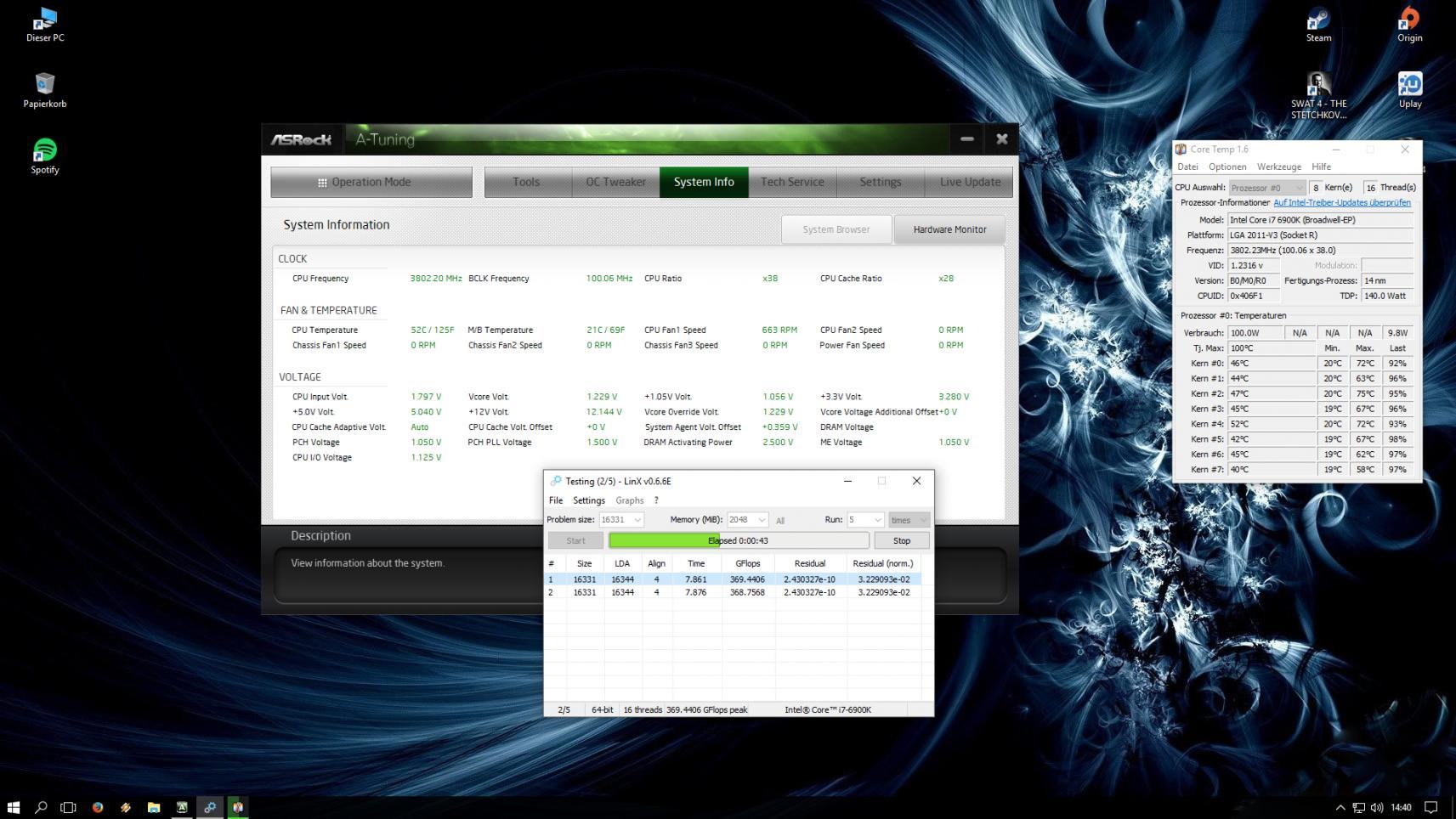Expand the Run count dropdown in LinX
Image resolution: width=1456 pixels, height=819 pixels.
[x=877, y=520]
